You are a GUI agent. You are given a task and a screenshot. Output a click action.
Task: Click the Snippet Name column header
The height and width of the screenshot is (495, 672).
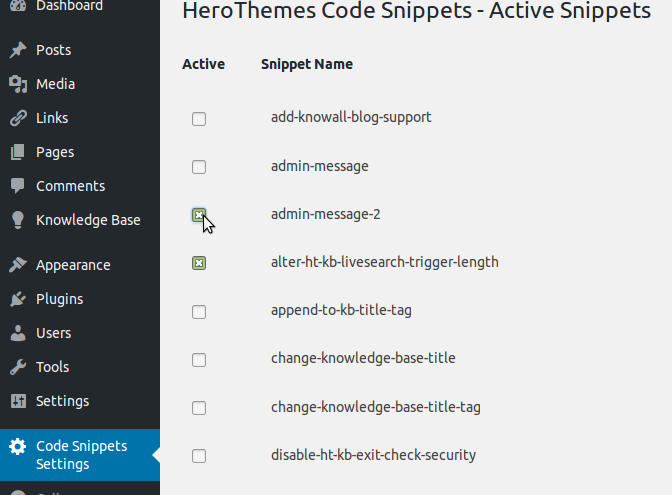(307, 64)
